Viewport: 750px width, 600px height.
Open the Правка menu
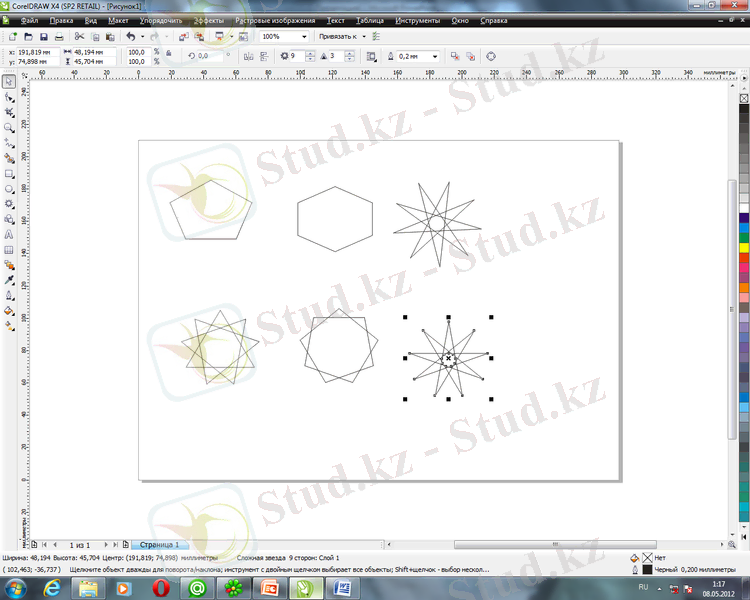click(x=61, y=21)
